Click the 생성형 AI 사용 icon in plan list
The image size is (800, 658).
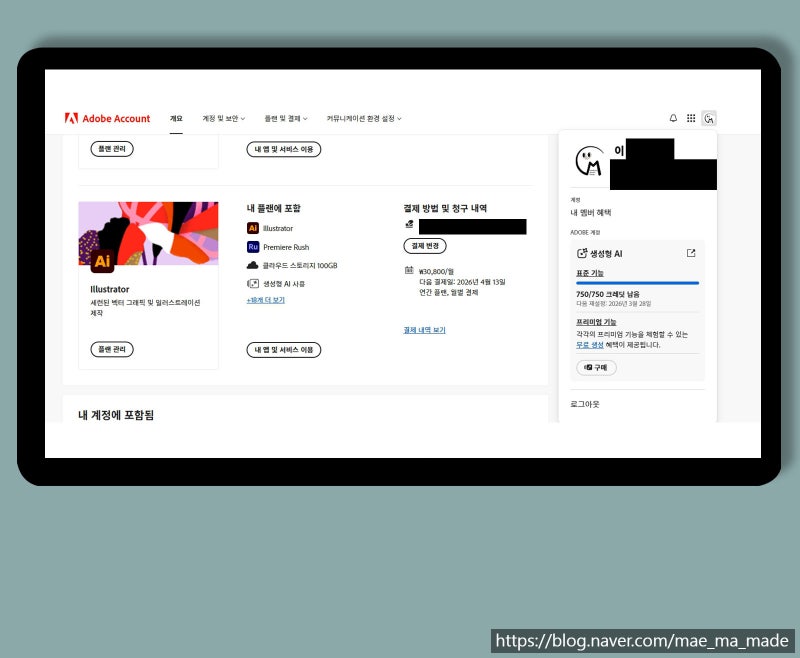[253, 284]
